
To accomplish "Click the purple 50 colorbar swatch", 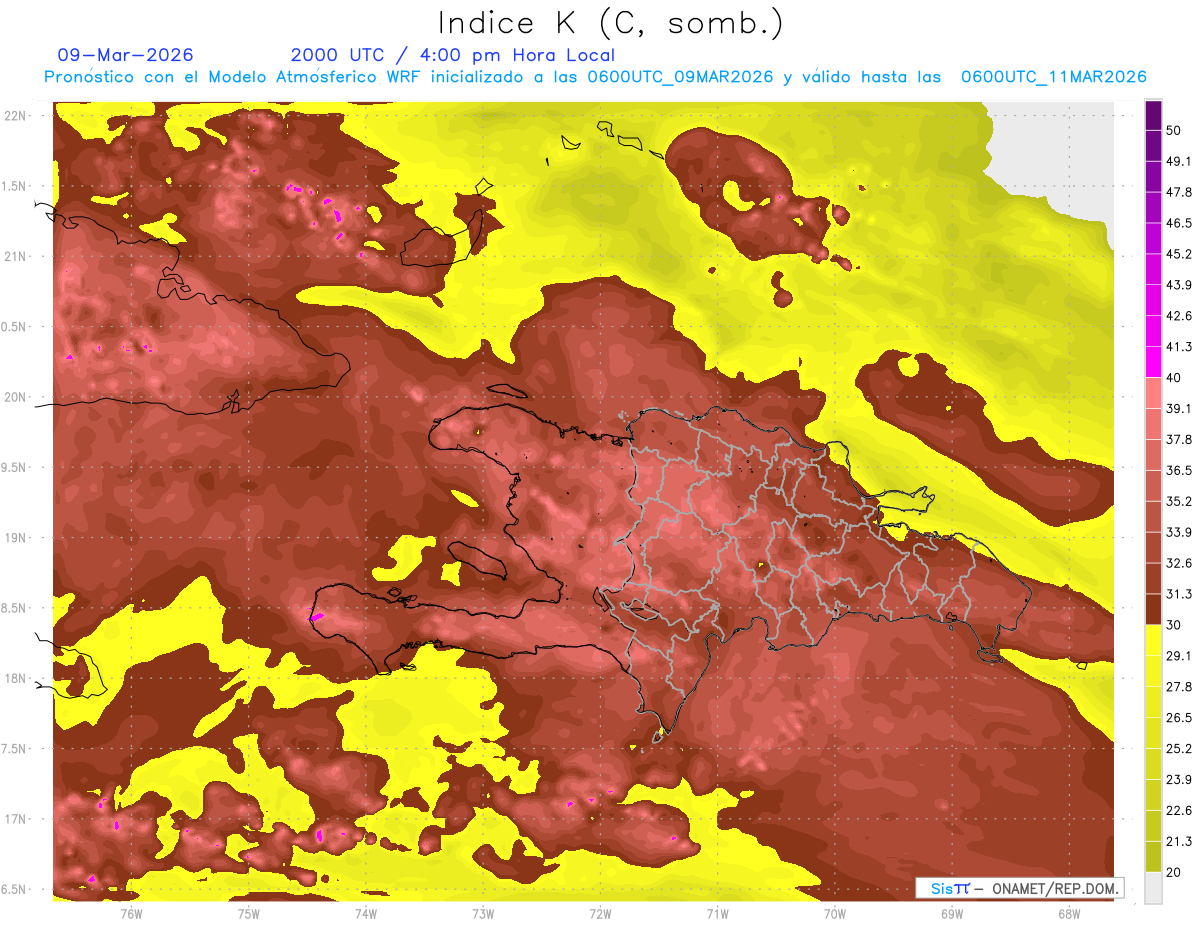I will click(1153, 116).
